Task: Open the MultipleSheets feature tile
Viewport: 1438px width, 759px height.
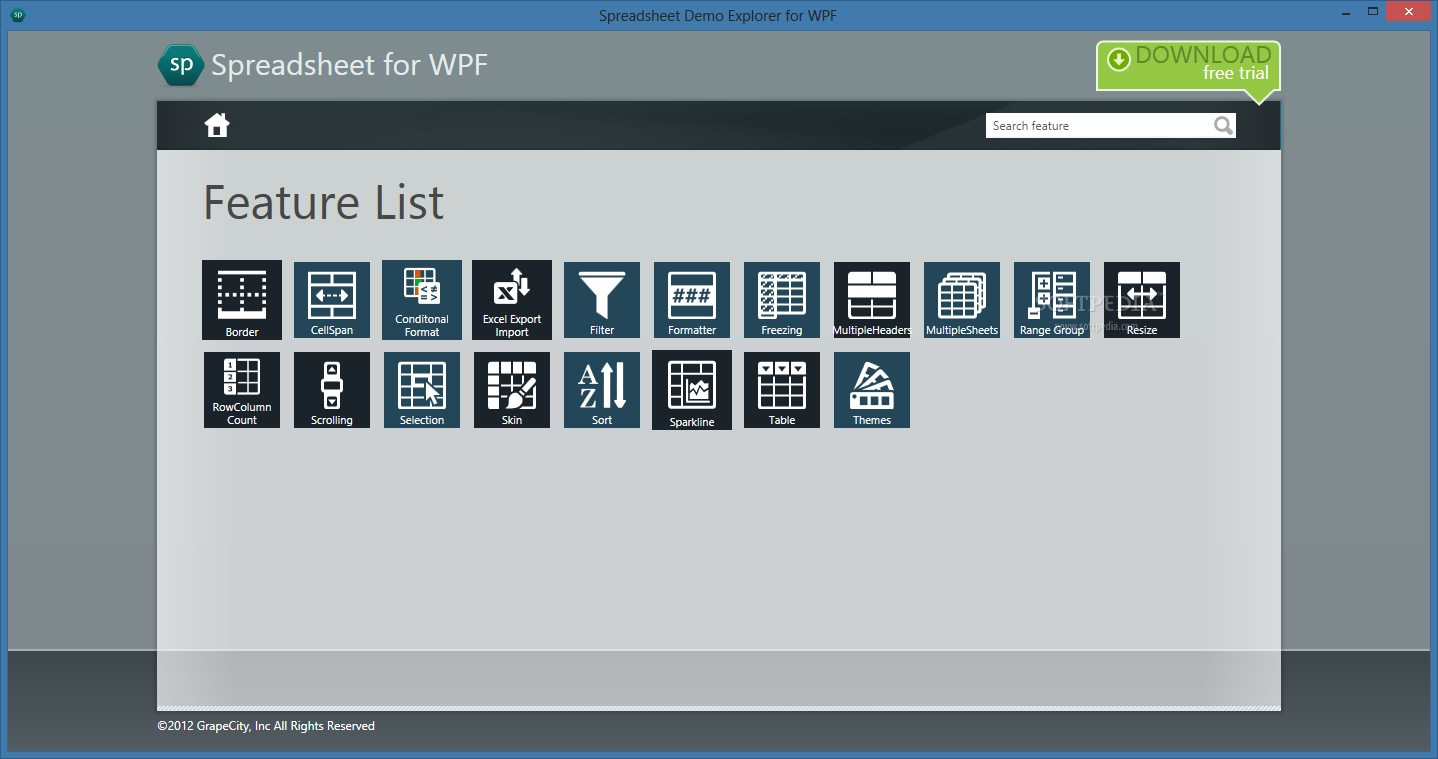Action: (x=962, y=300)
